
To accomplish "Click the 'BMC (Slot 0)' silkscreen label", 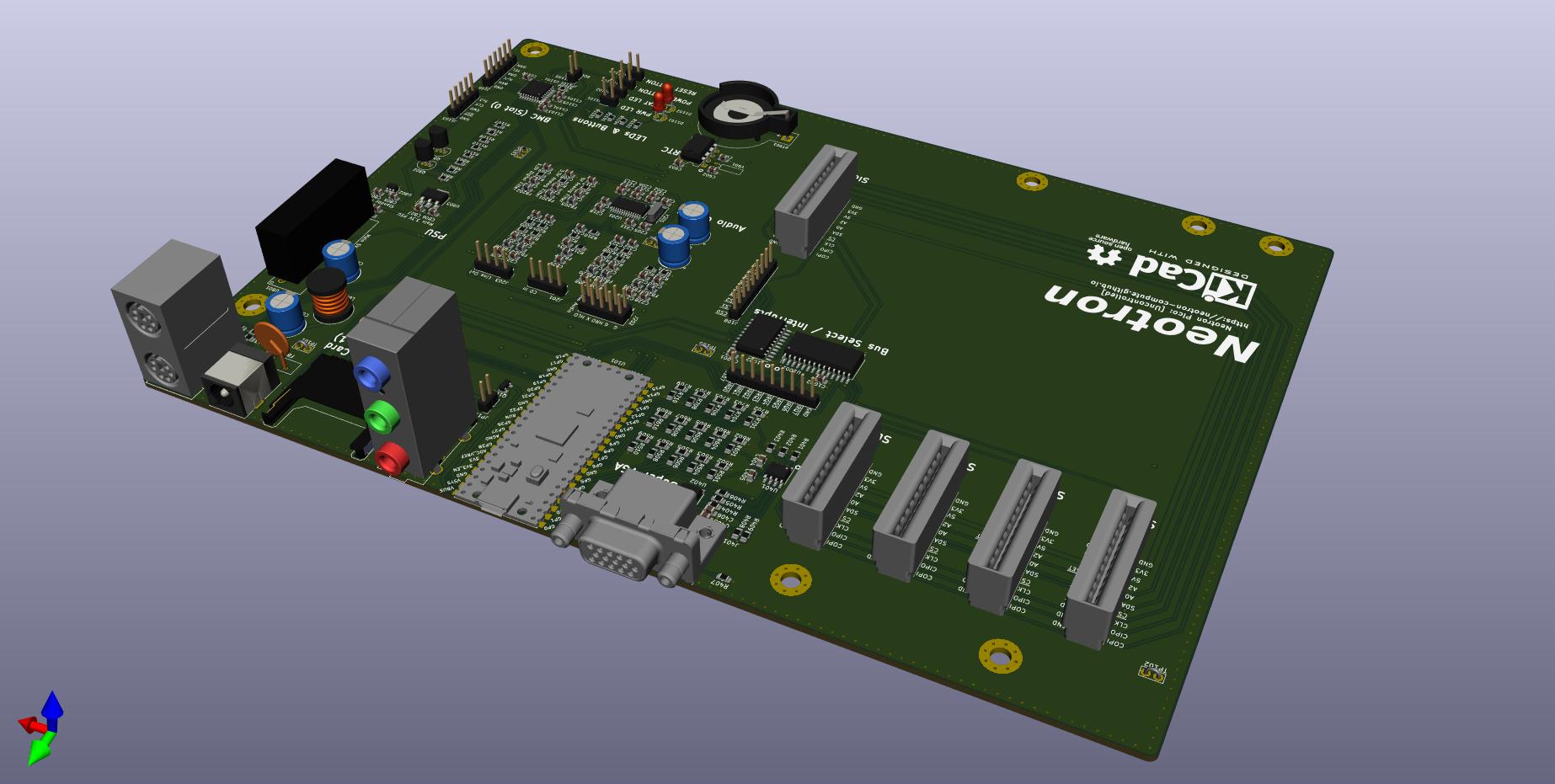I will 521,113.
